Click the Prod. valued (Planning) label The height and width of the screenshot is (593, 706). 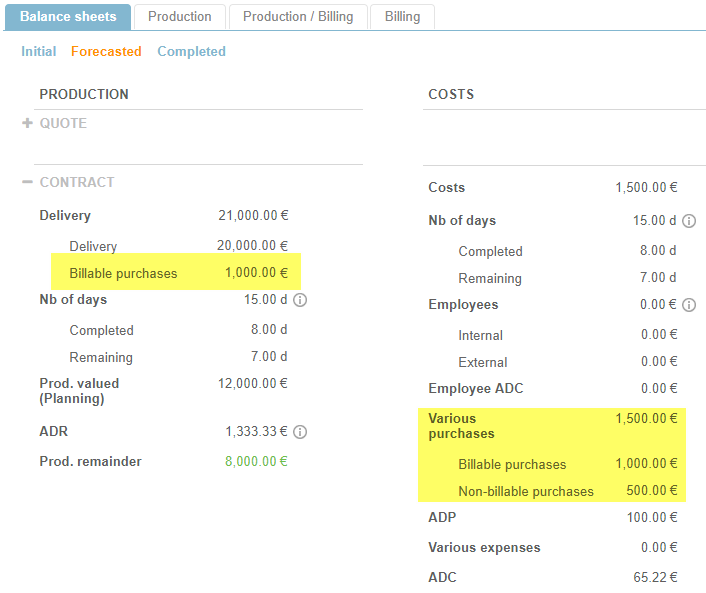coord(79,391)
